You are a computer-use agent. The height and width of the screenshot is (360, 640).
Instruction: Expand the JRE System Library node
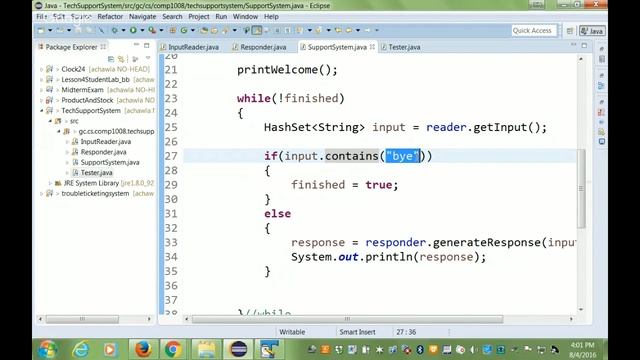(50, 183)
